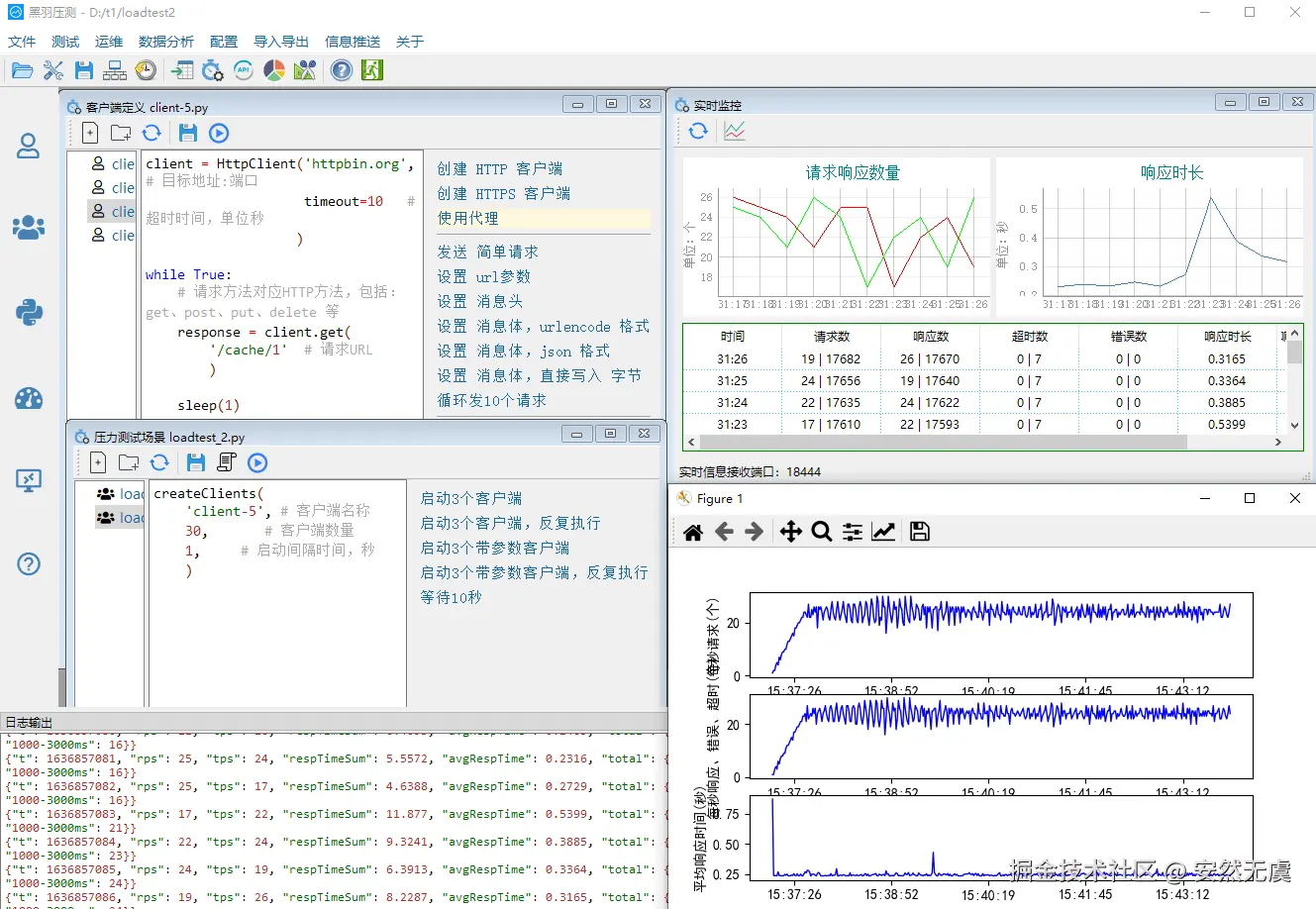Click the 响应时长 column header in monitor table
Screen dimensions: 1316x909
tap(1227, 337)
